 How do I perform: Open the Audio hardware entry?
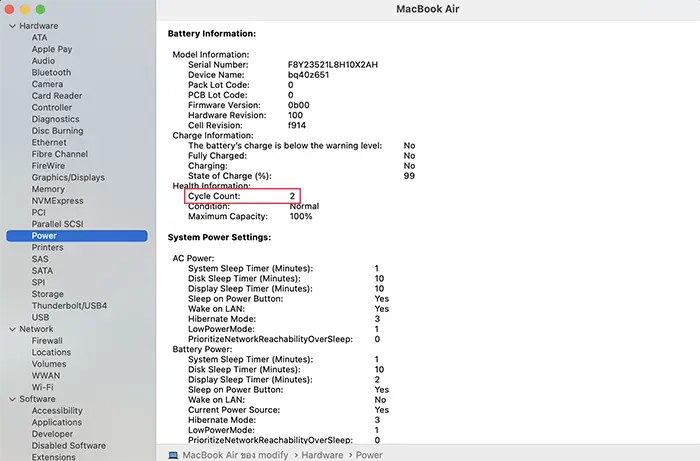(x=43, y=61)
